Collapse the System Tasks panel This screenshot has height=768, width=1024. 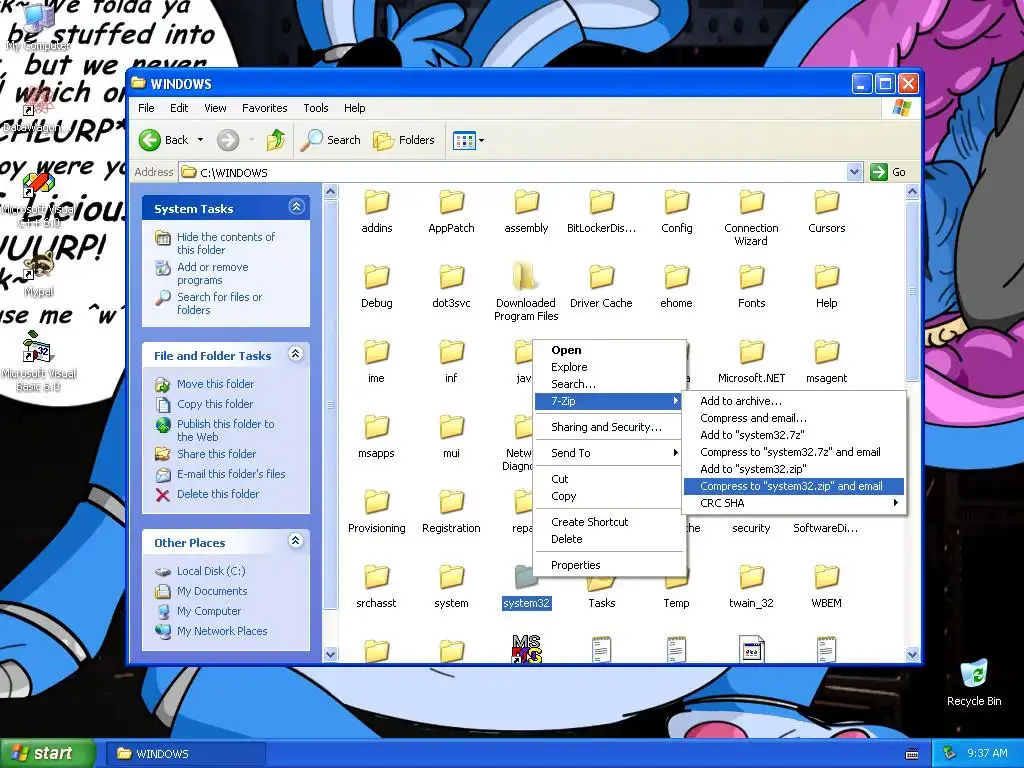pyautogui.click(x=296, y=208)
